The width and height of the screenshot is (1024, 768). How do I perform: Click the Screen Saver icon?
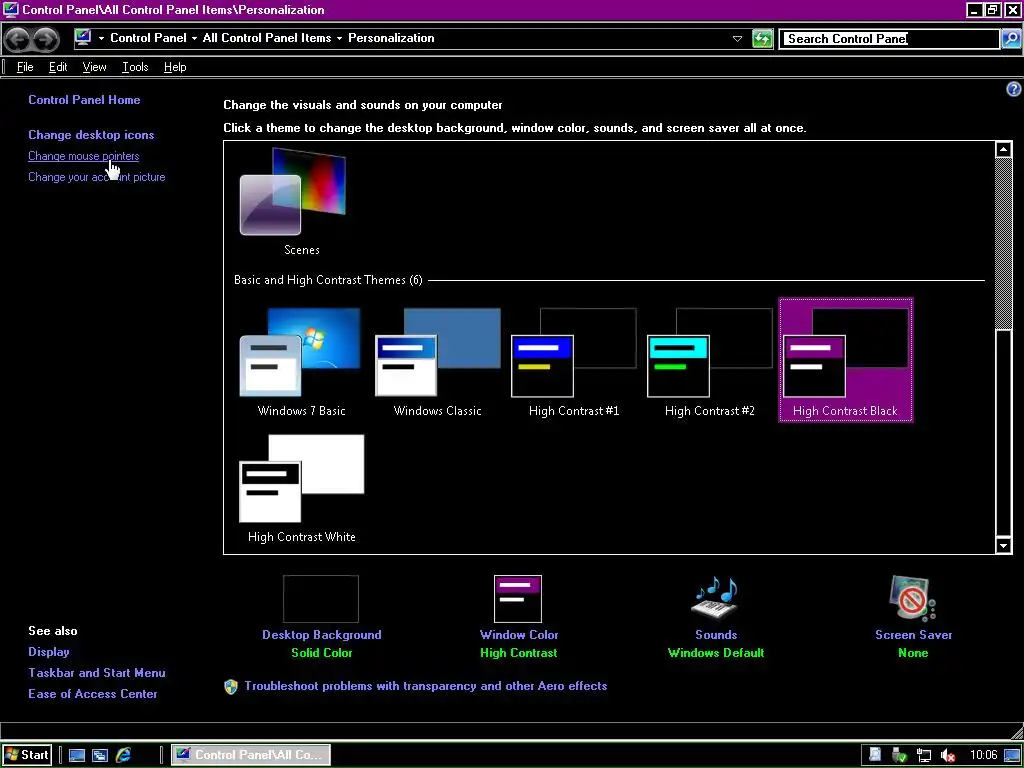(912, 598)
